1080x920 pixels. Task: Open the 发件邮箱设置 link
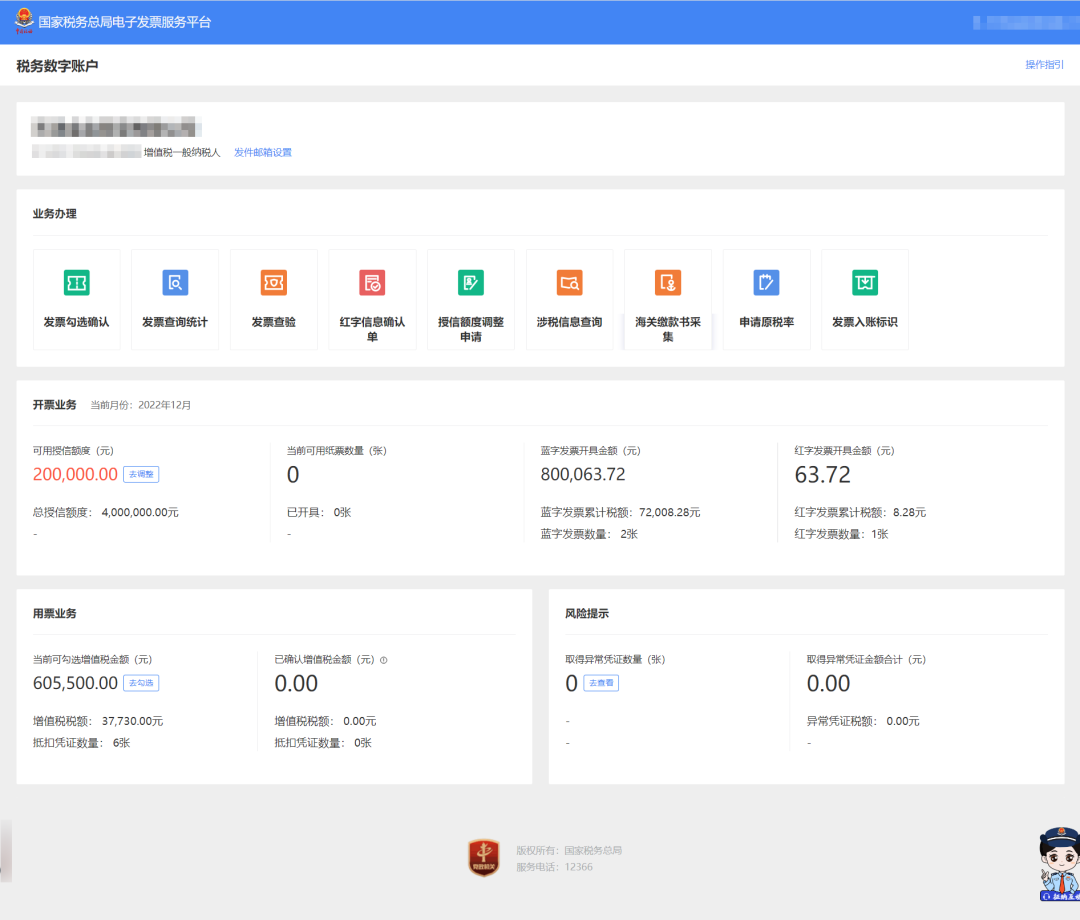pyautogui.click(x=263, y=152)
